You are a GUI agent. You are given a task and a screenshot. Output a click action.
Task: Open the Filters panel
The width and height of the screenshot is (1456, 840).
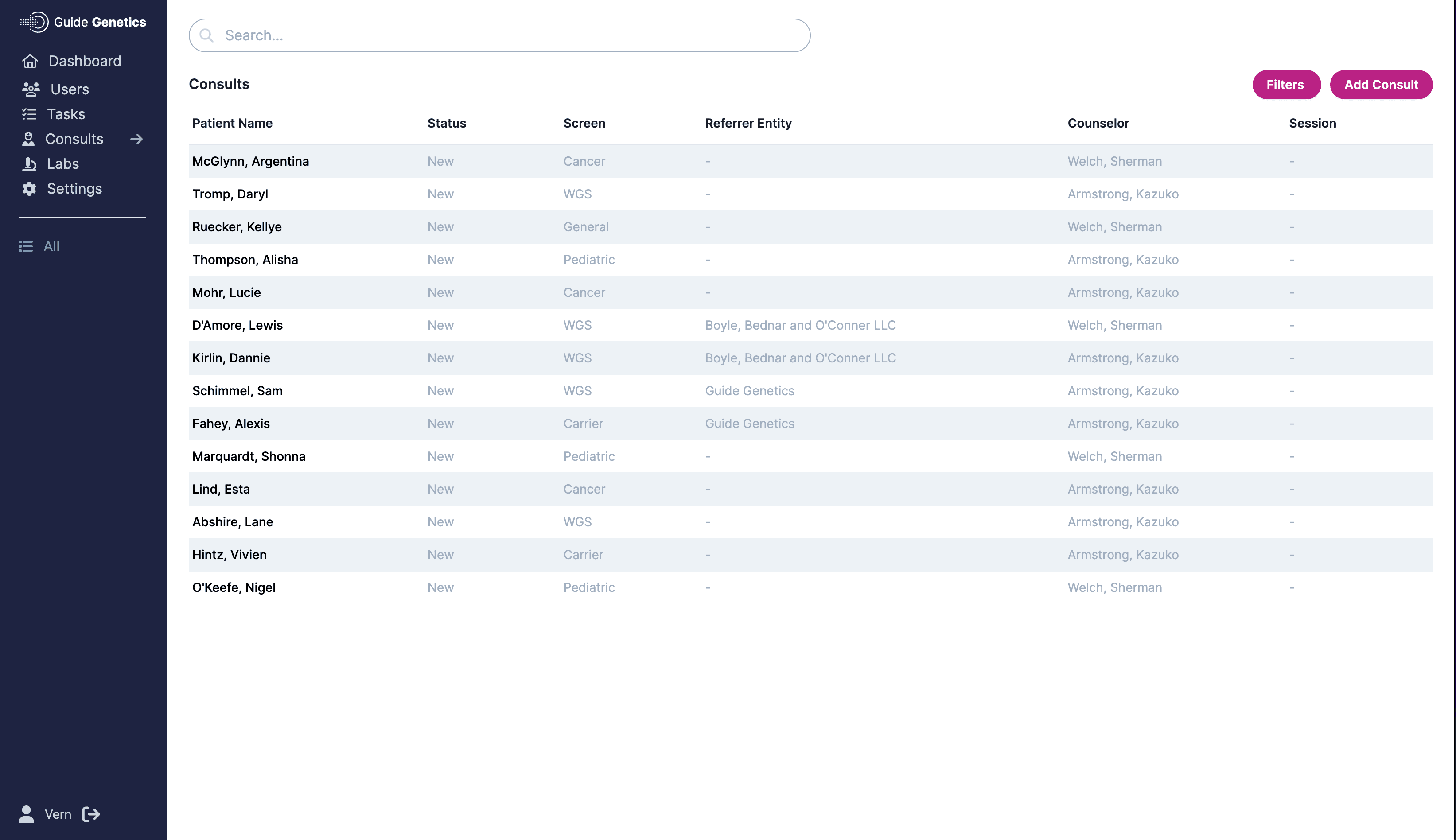pyautogui.click(x=1286, y=84)
